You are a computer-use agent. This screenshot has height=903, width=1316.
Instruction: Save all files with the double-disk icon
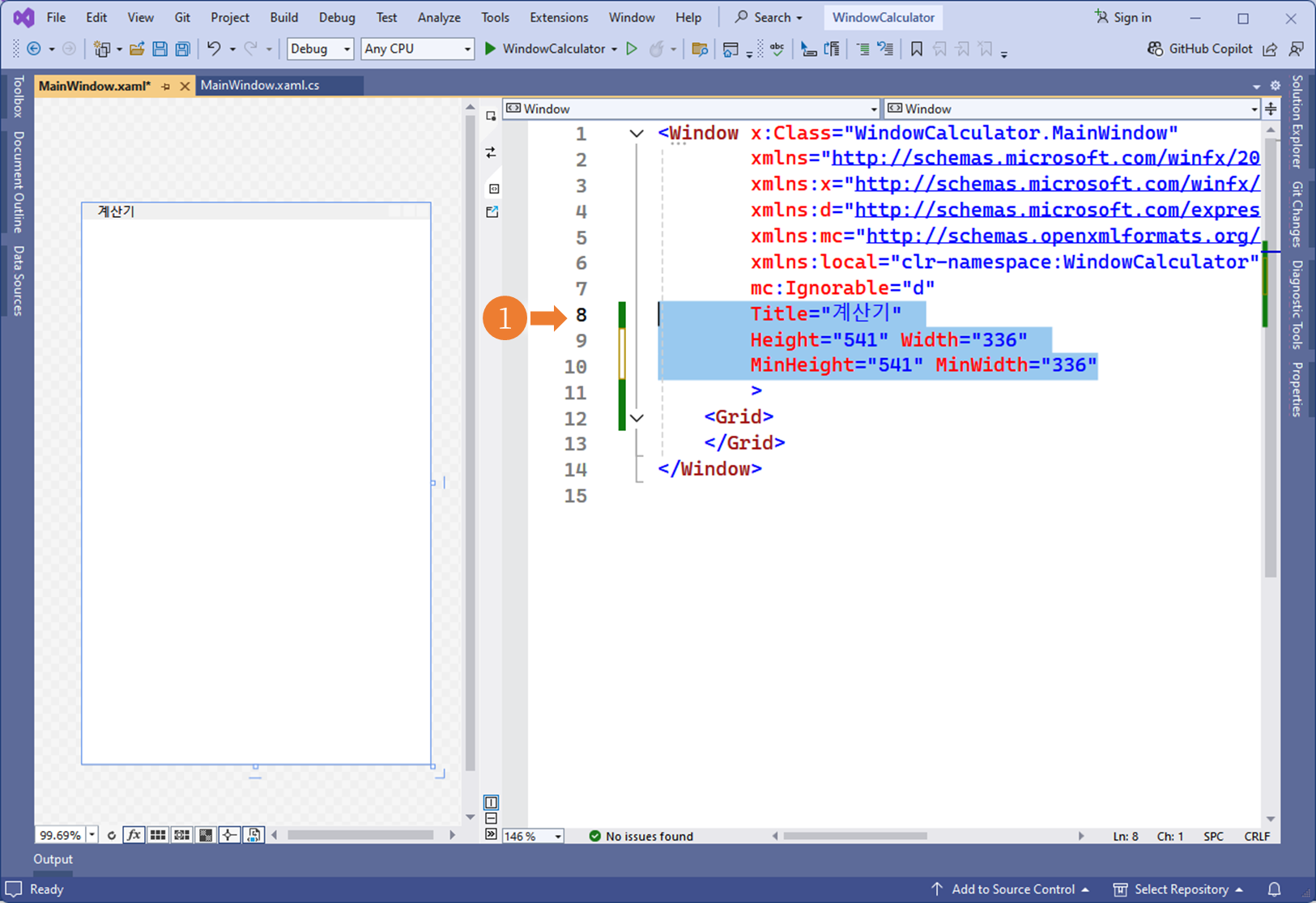tap(182, 49)
